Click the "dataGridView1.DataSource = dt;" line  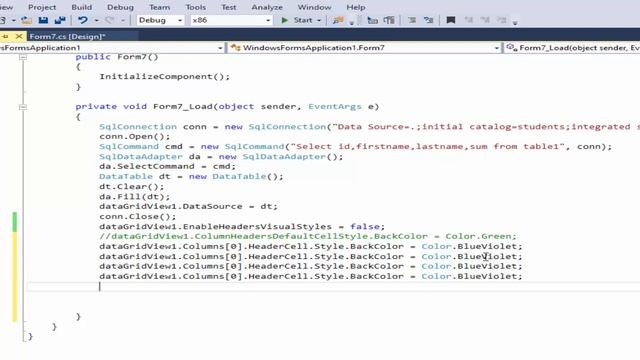tap(188, 207)
